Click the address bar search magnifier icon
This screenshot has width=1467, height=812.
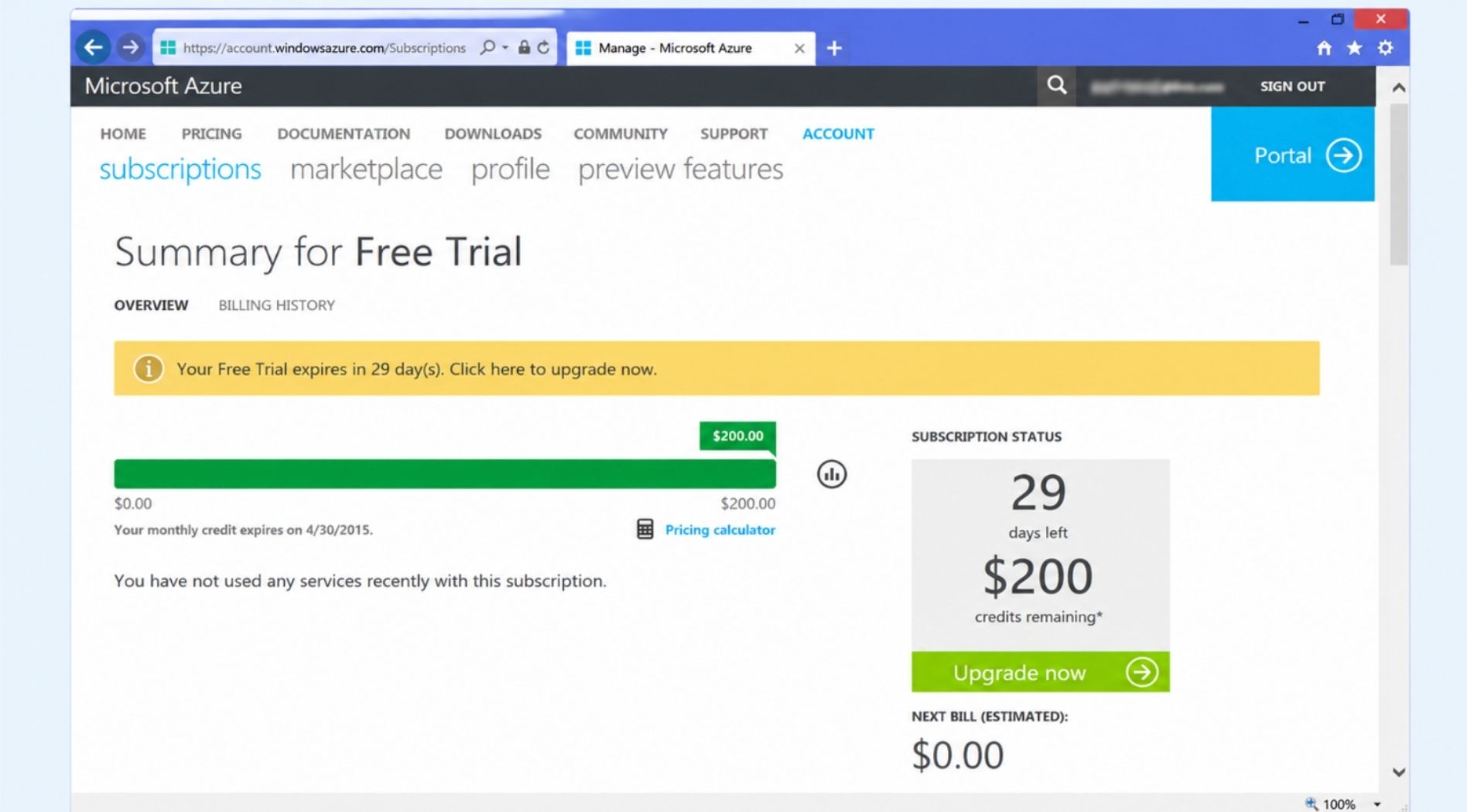[487, 47]
